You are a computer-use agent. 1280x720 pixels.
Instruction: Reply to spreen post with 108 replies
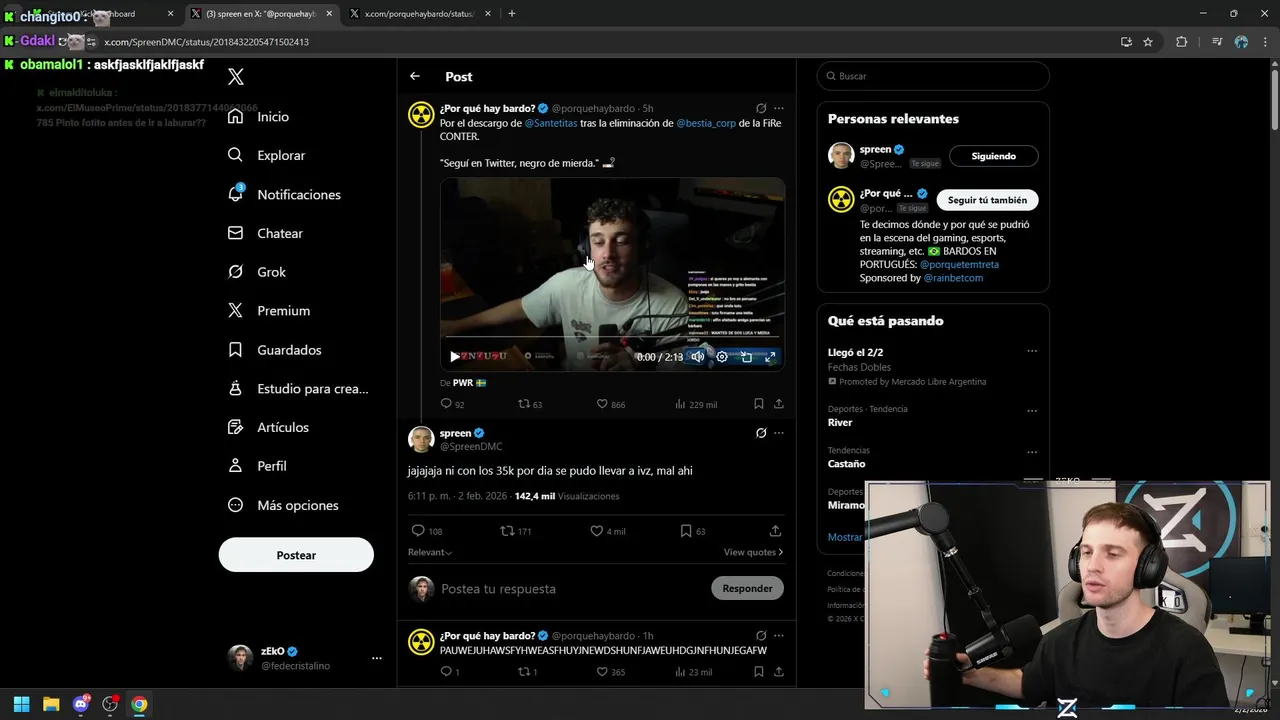pos(427,531)
